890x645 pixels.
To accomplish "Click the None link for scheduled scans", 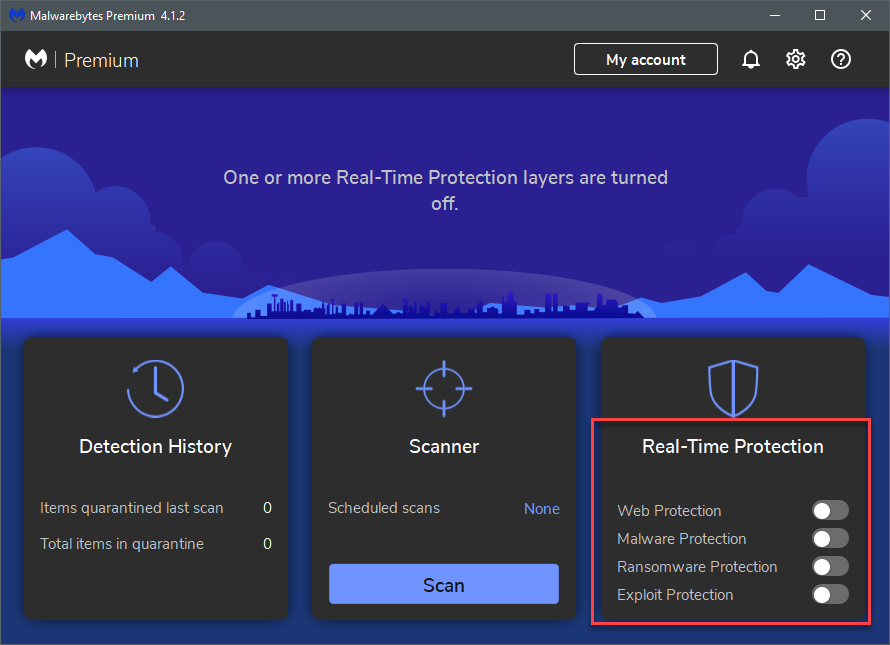I will pyautogui.click(x=541, y=509).
